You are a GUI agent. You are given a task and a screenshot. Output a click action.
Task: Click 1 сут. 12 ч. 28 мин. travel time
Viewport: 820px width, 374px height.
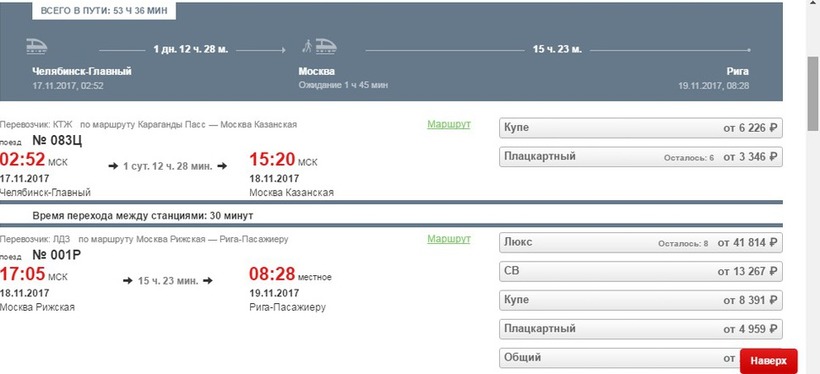[167, 166]
